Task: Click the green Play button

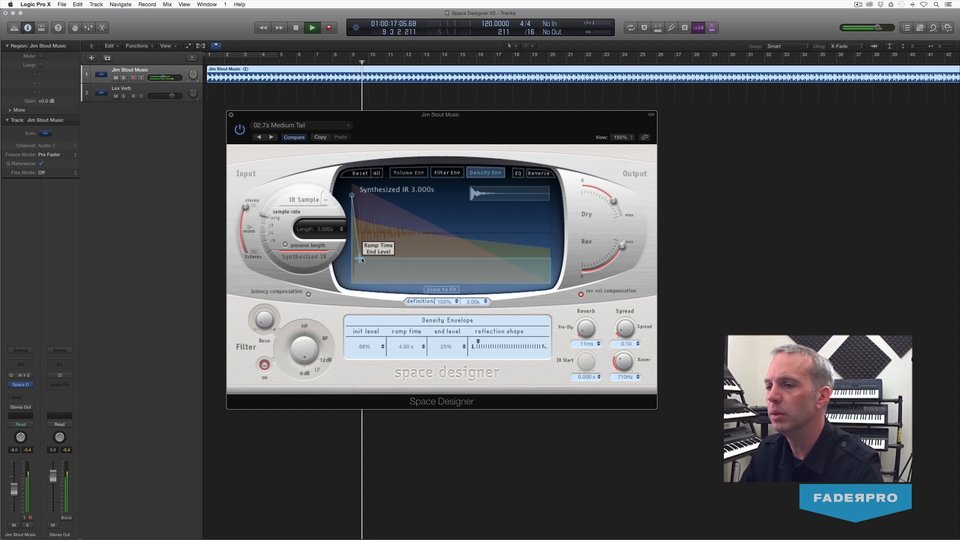Action: (x=312, y=28)
